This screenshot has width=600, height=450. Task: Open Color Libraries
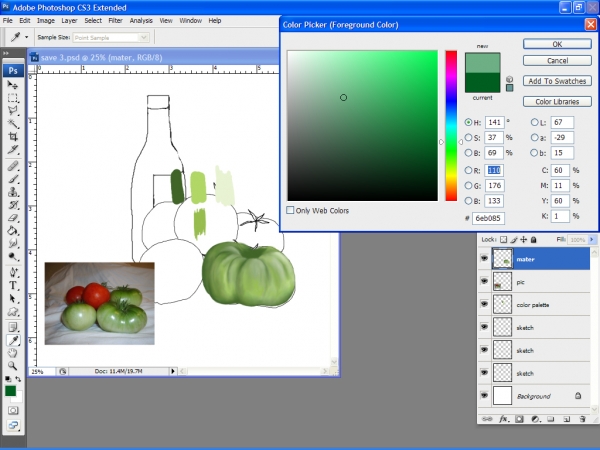click(x=557, y=101)
